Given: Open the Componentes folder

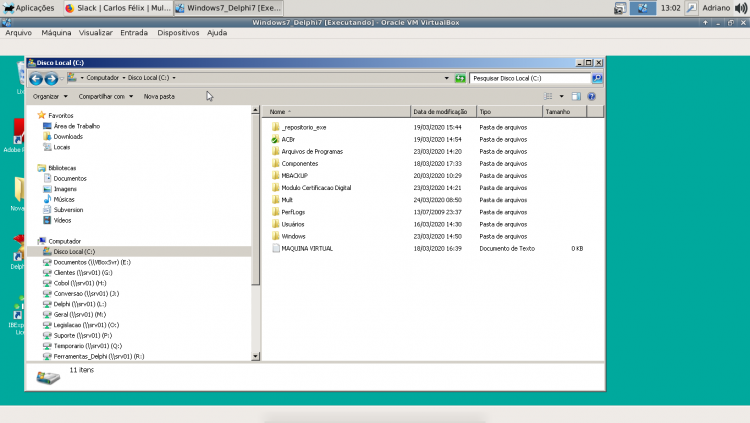Looking at the screenshot, I should click(299, 163).
